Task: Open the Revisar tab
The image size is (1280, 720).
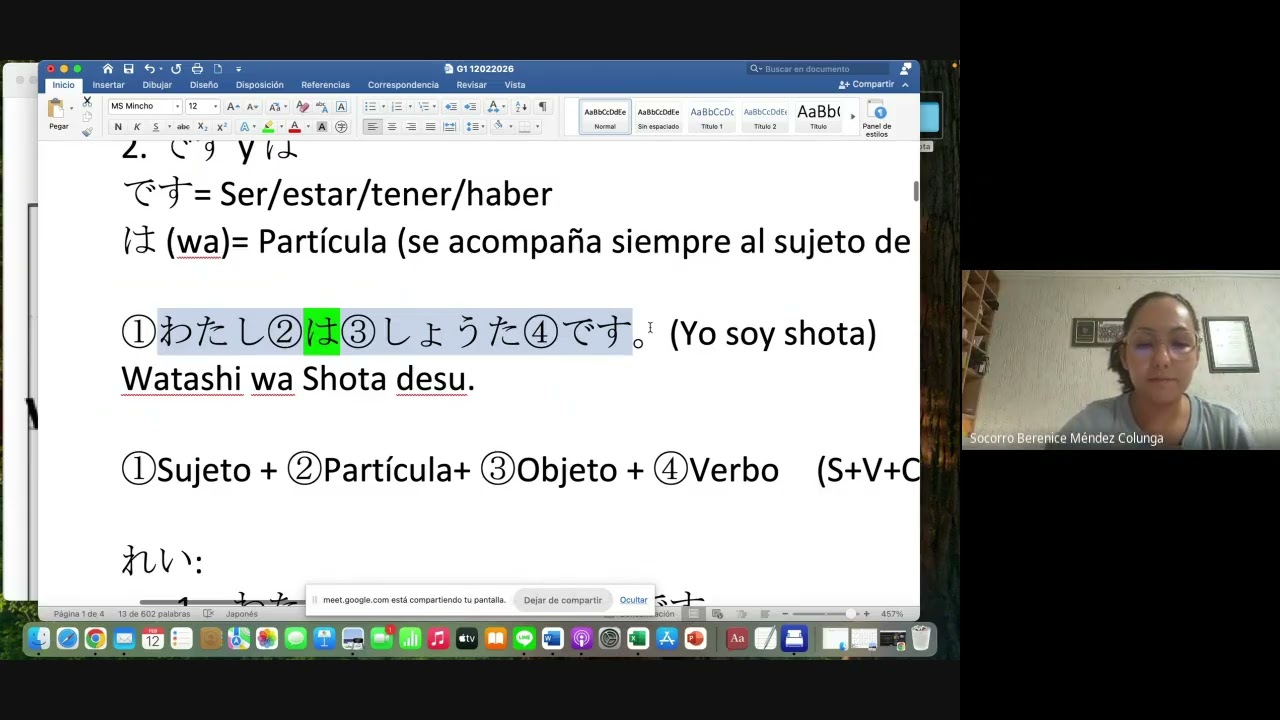Action: pyautogui.click(x=472, y=85)
